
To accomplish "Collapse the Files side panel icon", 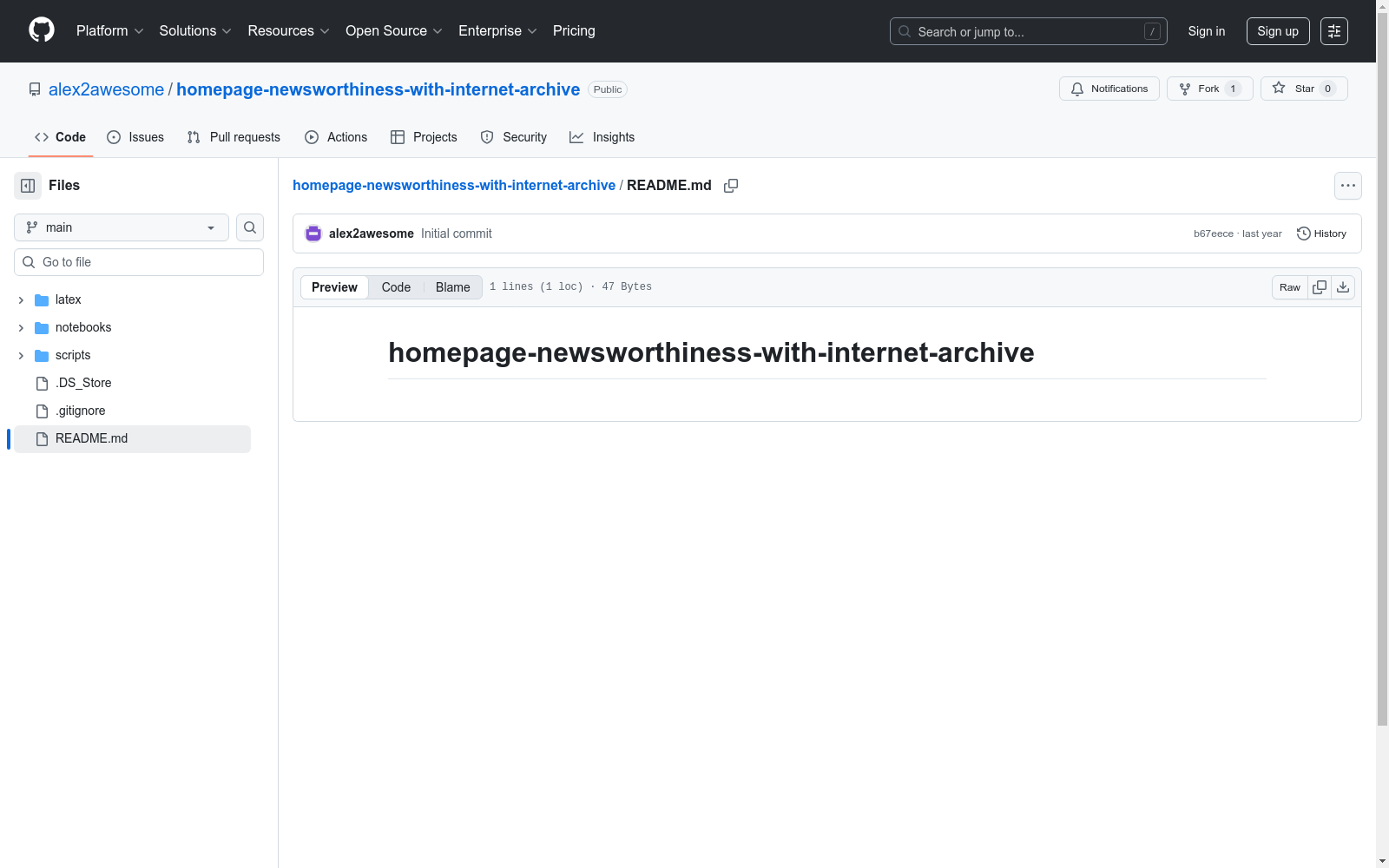I will 28,186.
